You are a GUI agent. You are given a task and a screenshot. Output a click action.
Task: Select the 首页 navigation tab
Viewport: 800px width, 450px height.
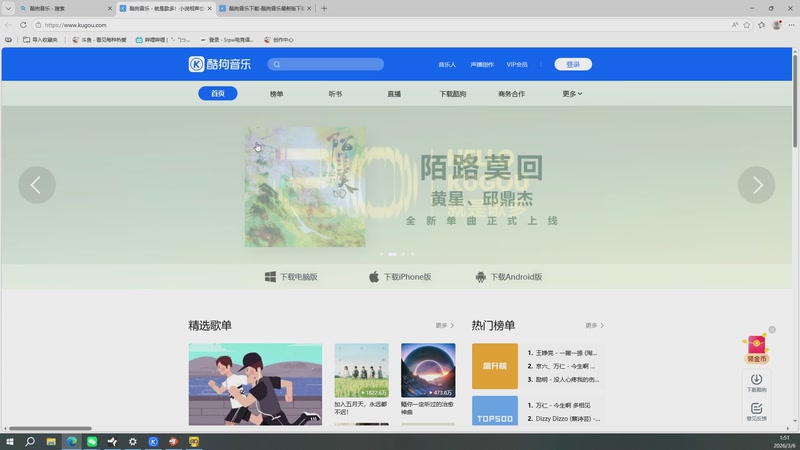click(218, 93)
